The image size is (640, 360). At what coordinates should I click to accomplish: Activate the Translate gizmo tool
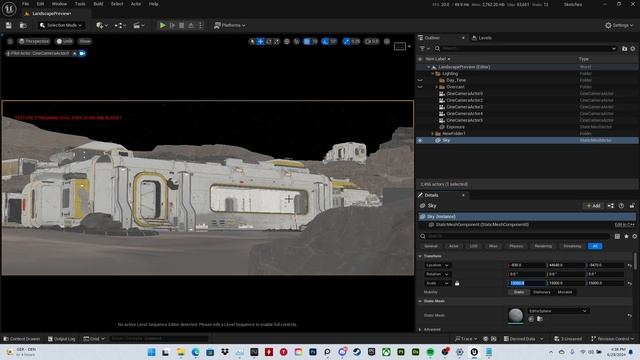(260, 41)
